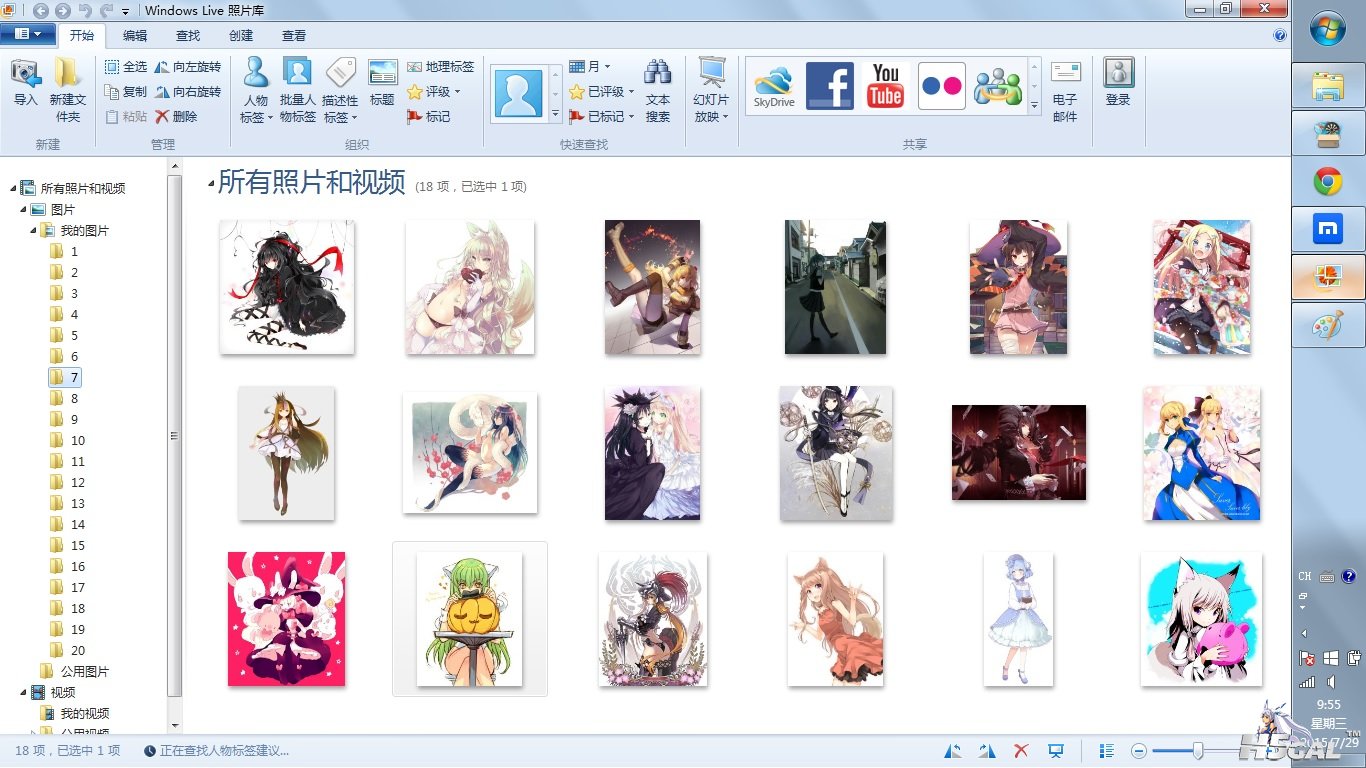1366x768 pixels.
Task: Open the 创建 (Create) tab
Action: tap(241, 35)
